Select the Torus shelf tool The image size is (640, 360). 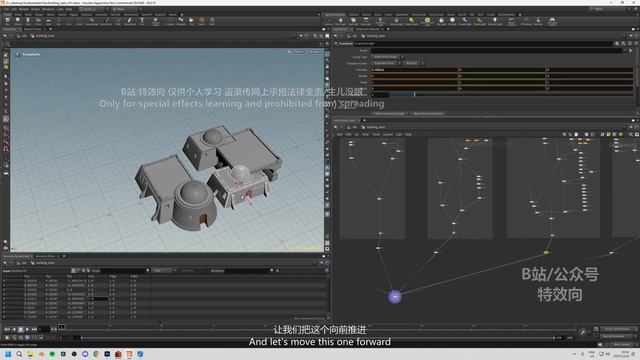pyautogui.click(x=38, y=21)
